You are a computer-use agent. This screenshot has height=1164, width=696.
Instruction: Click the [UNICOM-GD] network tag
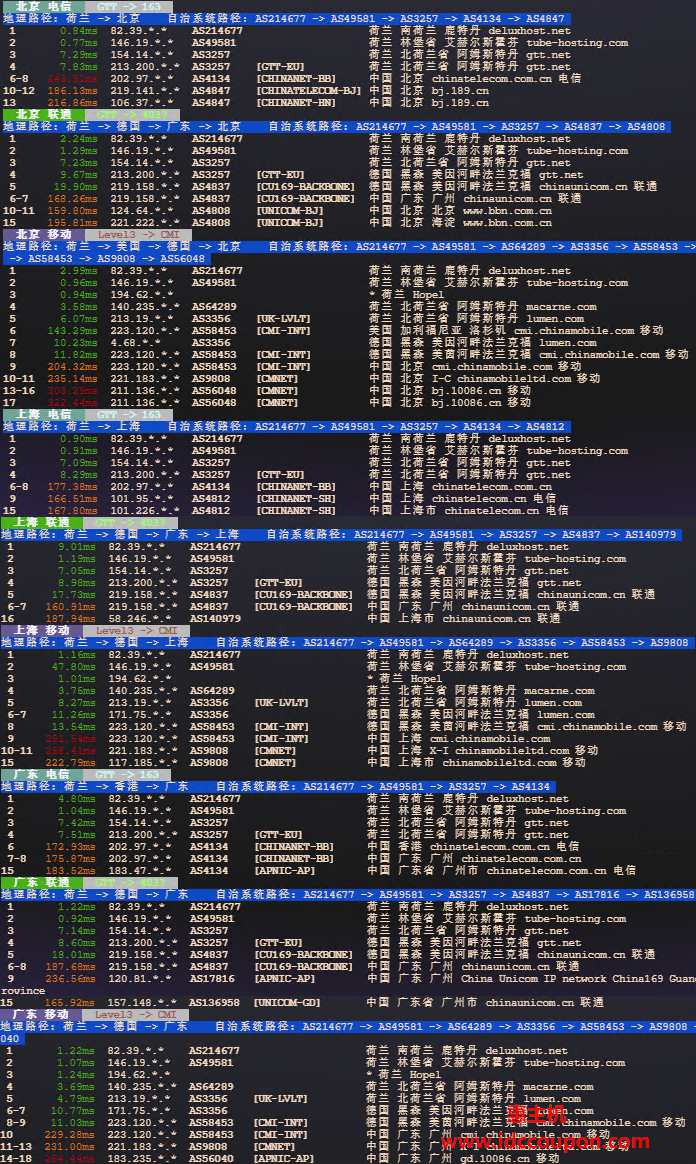[x=288, y=1002]
